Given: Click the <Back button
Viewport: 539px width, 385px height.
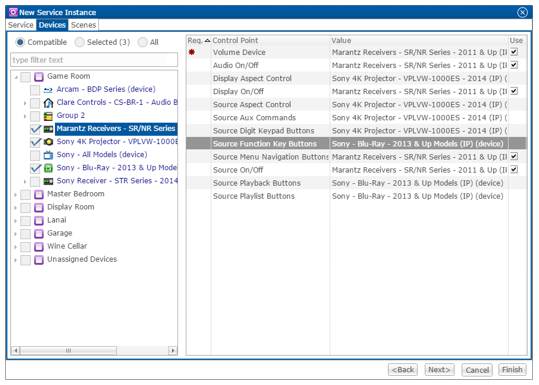Looking at the screenshot, I should tap(403, 370).
